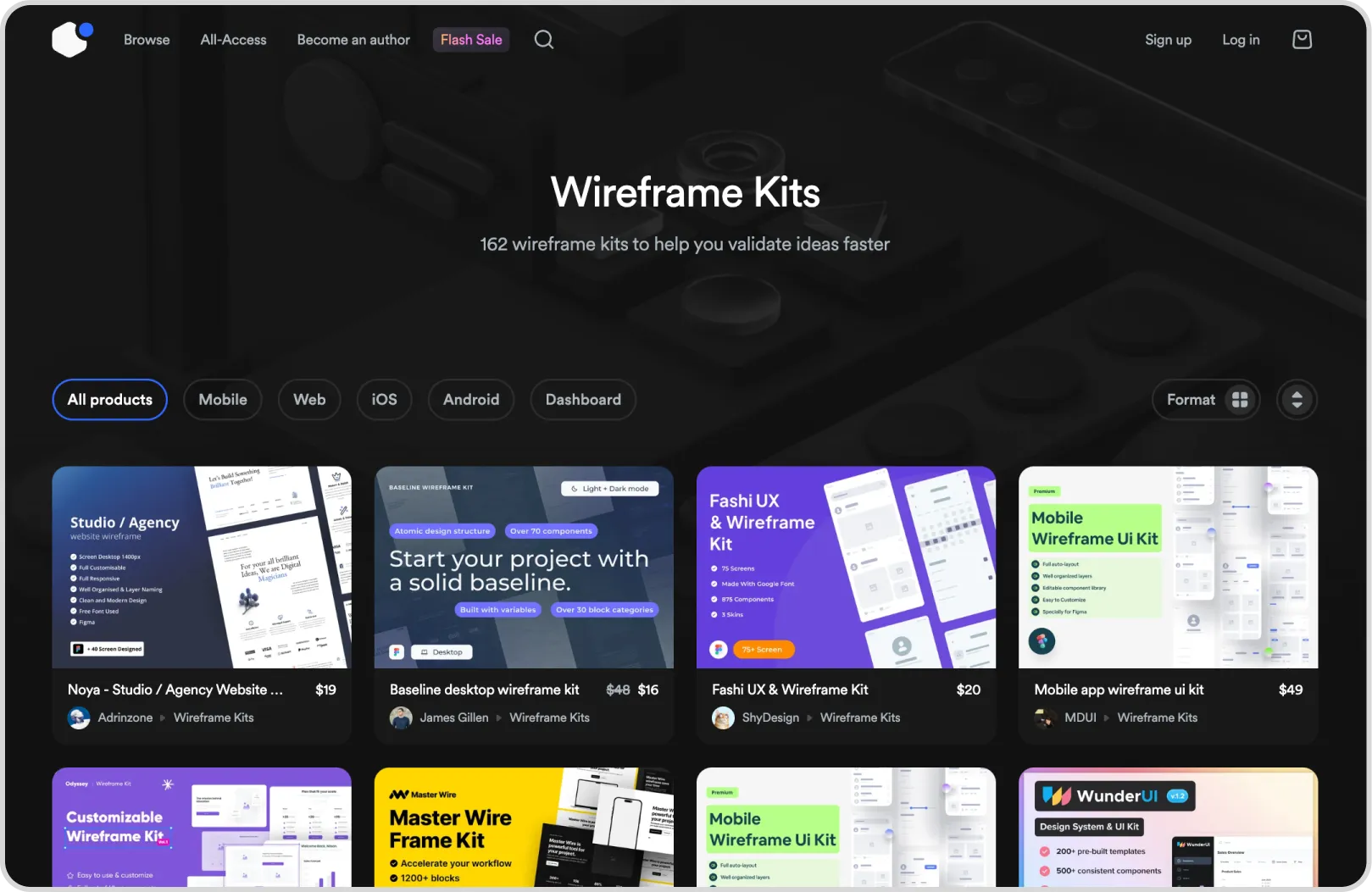
Task: Select the iOS filter
Action: point(384,400)
